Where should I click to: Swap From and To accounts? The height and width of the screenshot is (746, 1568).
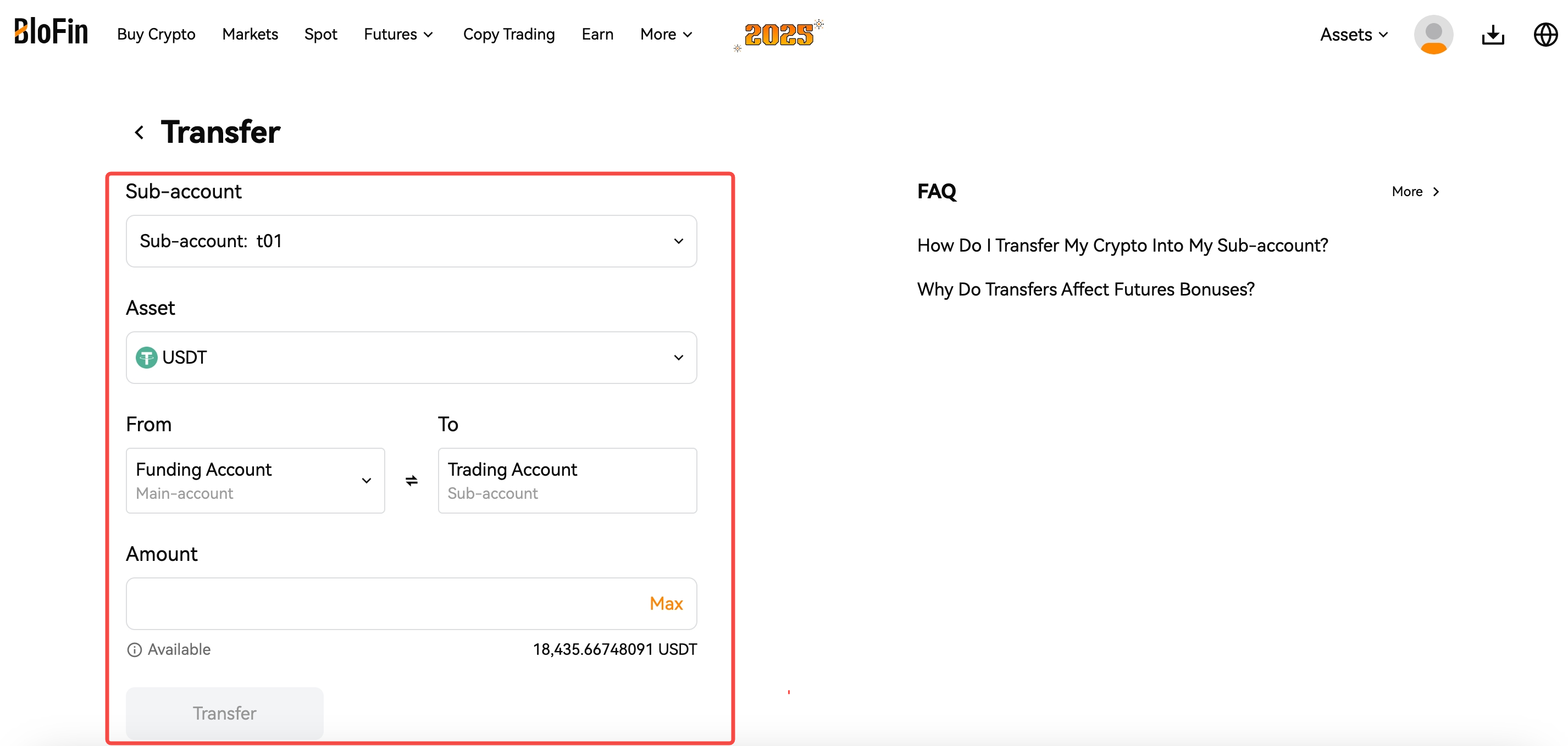click(x=412, y=481)
